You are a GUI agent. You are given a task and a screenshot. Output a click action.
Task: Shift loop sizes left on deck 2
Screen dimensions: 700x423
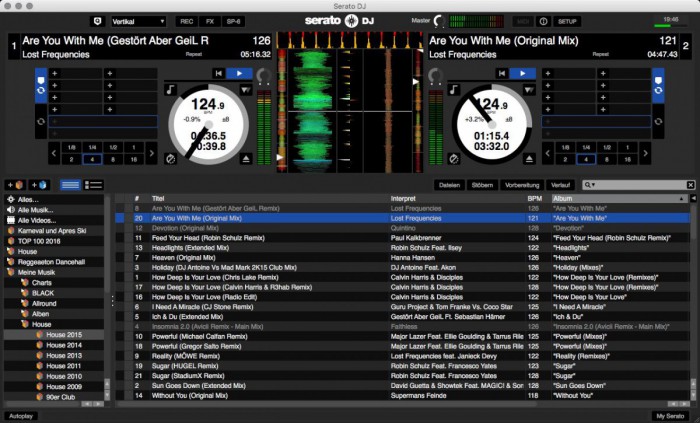[x=548, y=153]
